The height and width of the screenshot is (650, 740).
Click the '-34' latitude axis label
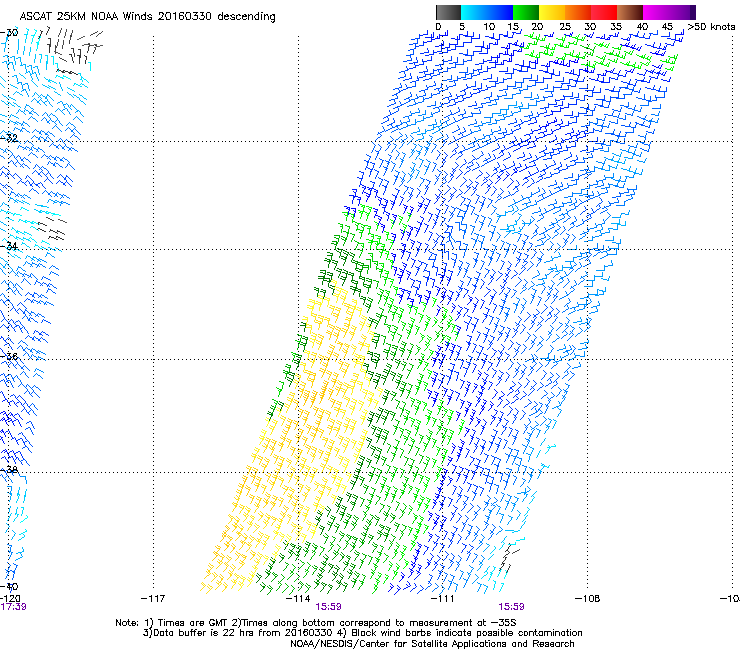9,246
